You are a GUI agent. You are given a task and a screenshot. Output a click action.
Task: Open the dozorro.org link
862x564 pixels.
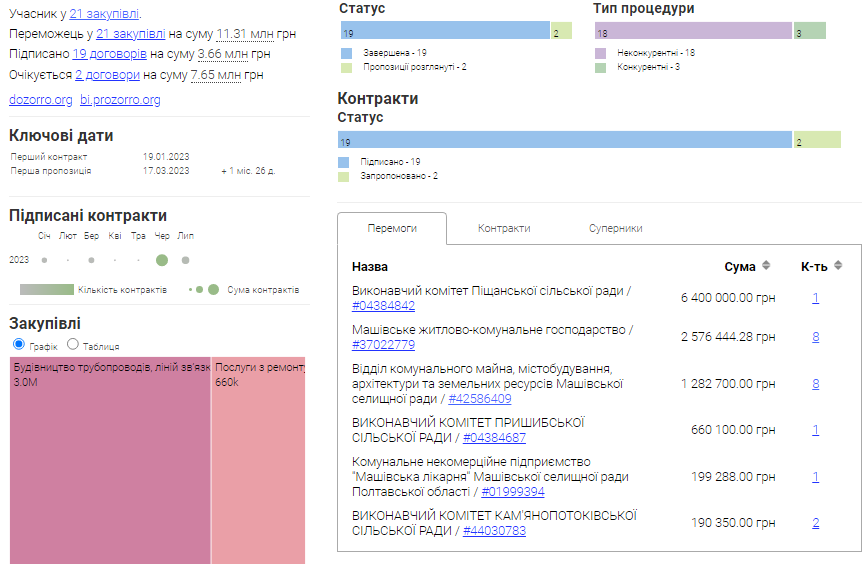tap(40, 100)
